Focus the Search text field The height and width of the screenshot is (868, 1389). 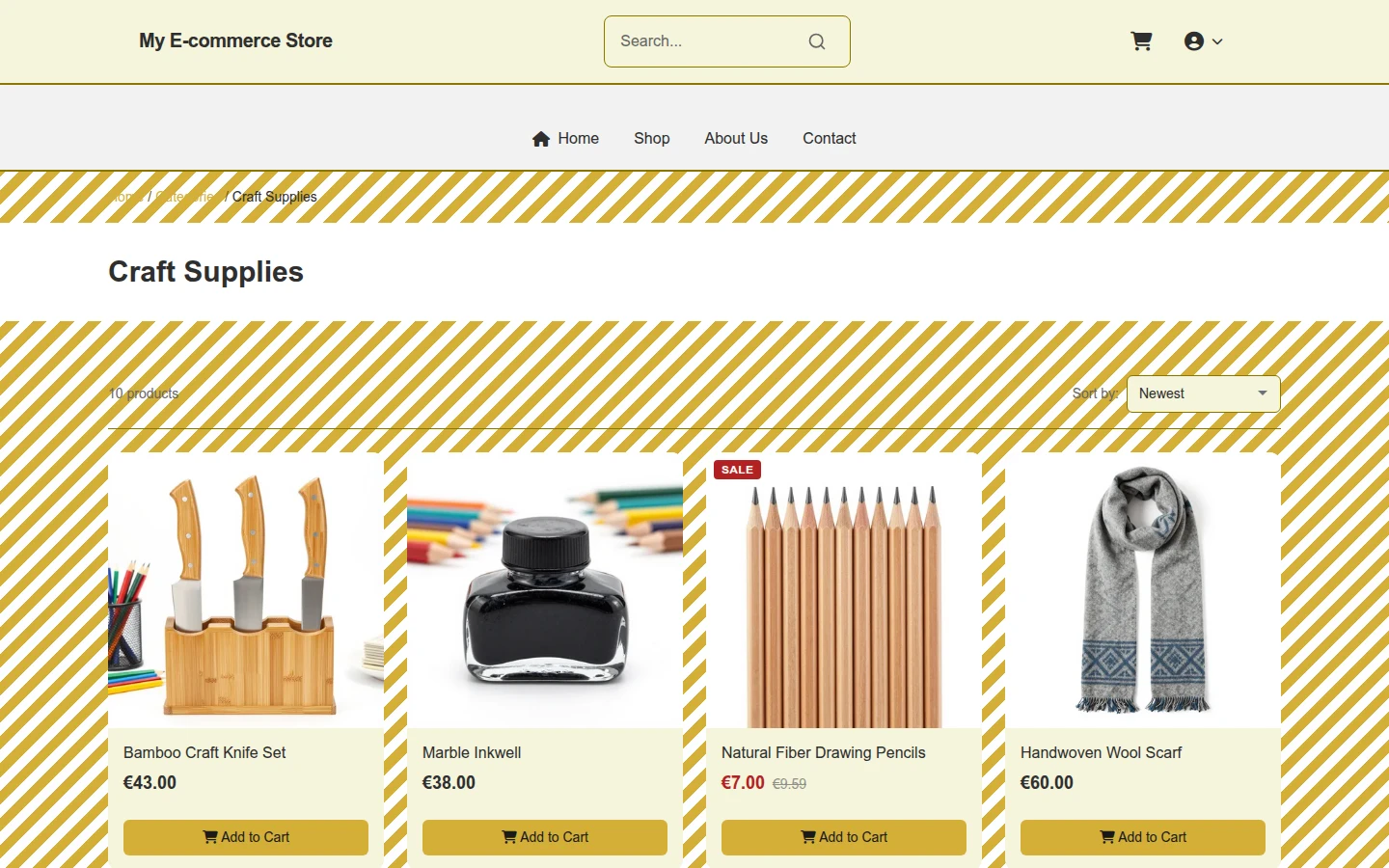[x=709, y=41]
